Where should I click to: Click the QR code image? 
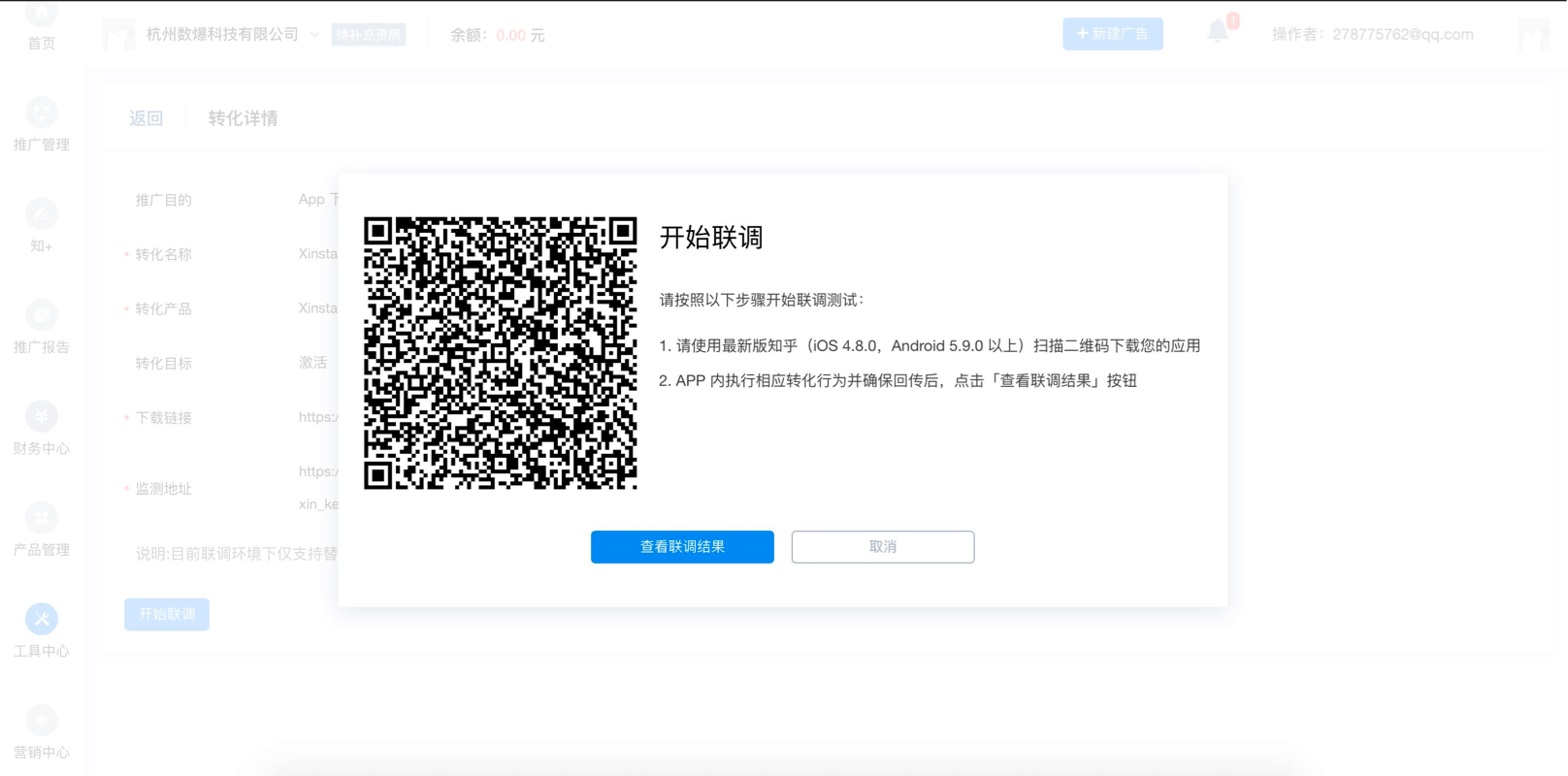(501, 353)
